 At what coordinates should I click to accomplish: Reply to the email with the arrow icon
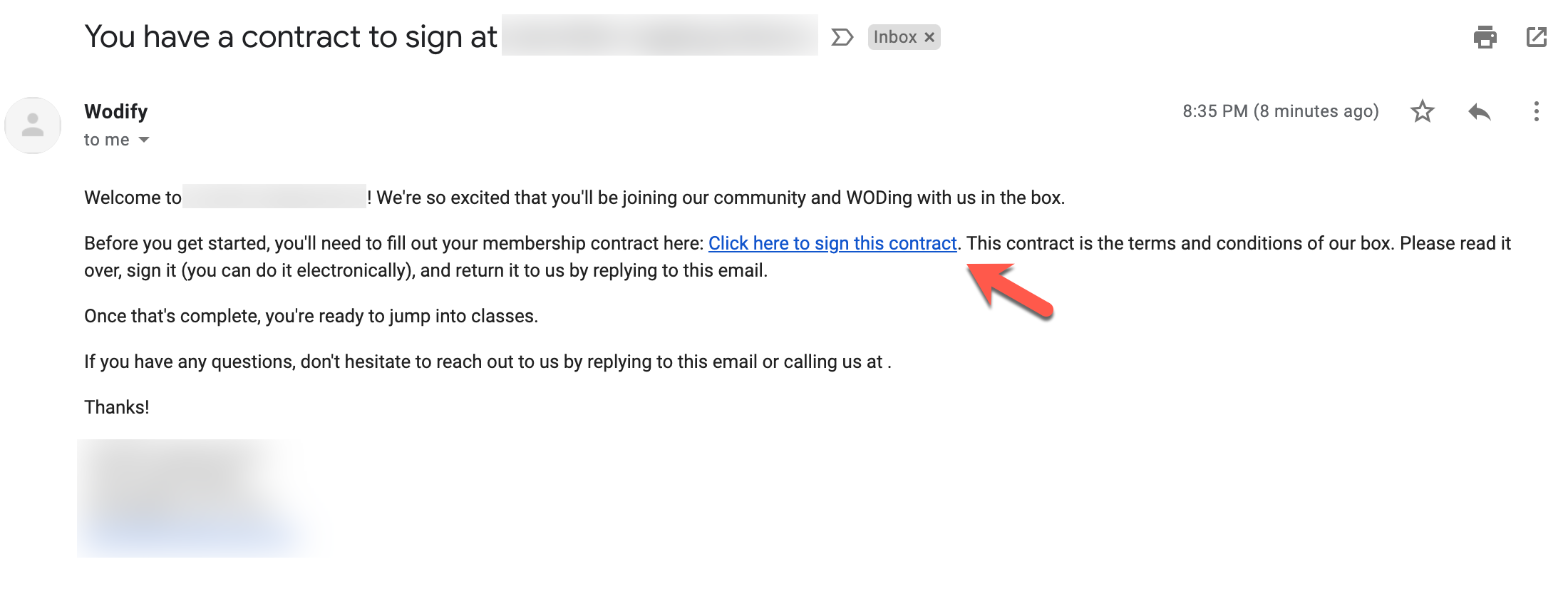(x=1480, y=111)
